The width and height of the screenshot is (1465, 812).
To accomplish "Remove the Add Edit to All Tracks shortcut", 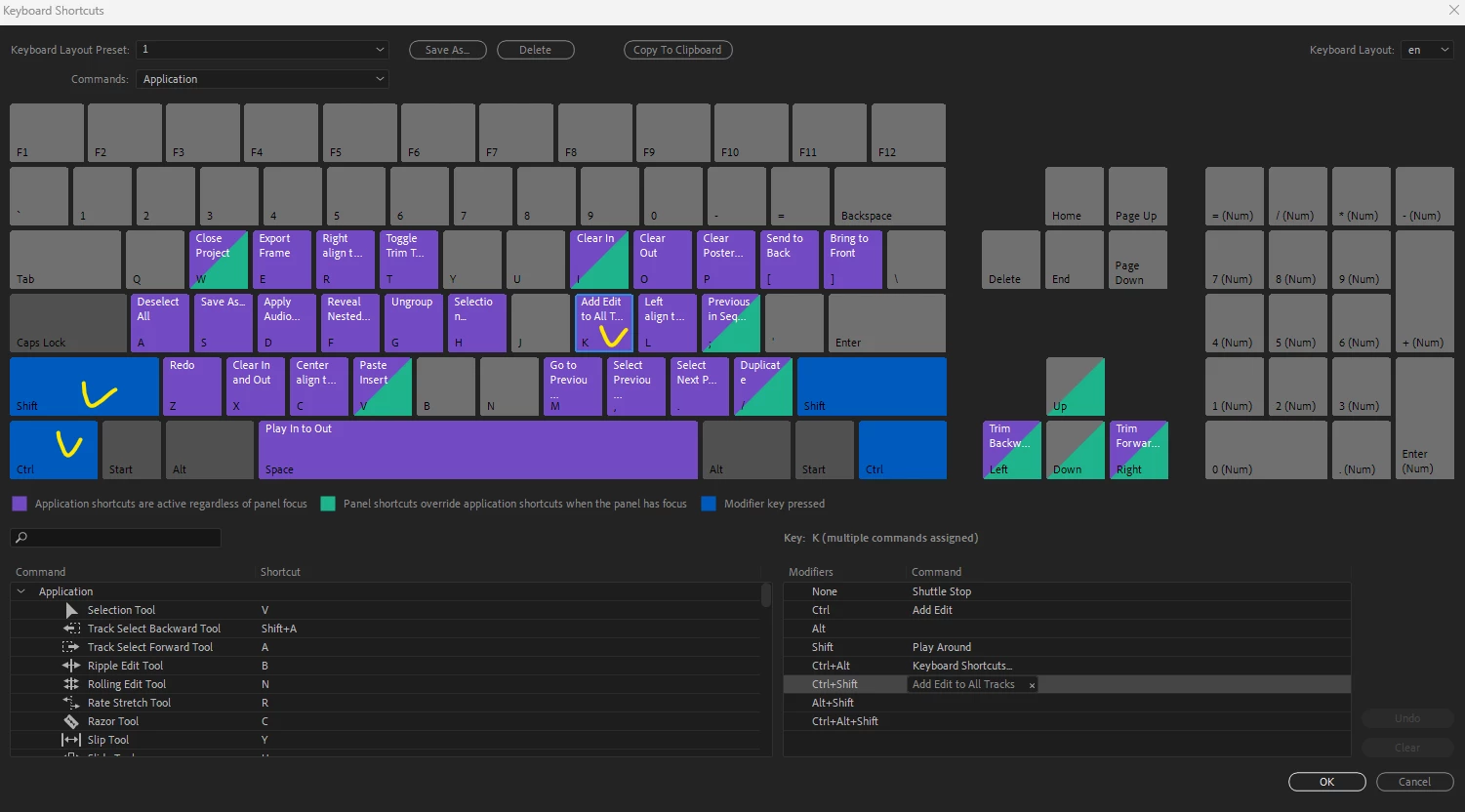I will point(1032,685).
